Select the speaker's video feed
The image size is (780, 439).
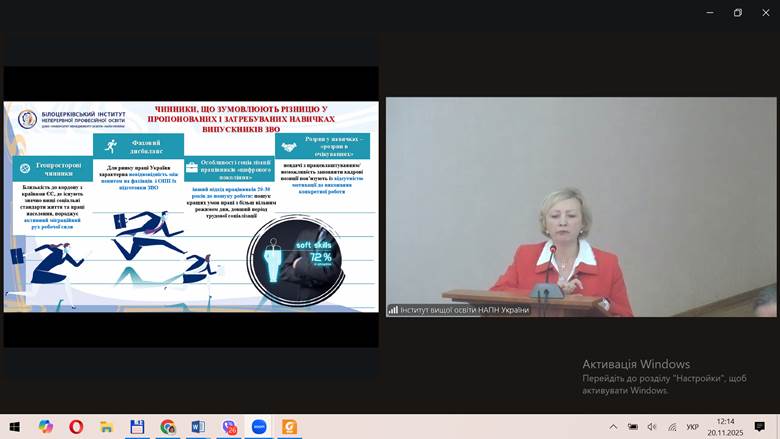tap(581, 206)
